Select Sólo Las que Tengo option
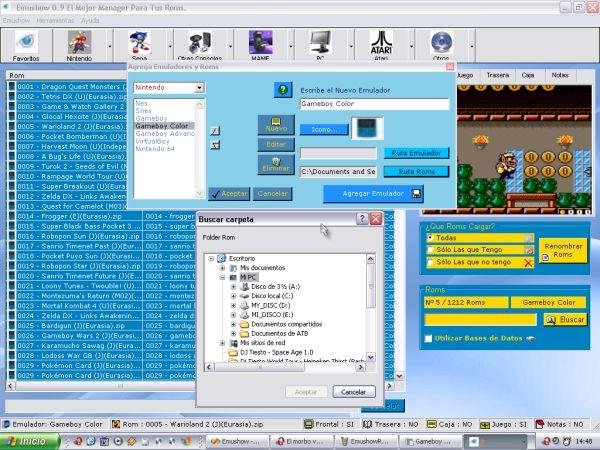The image size is (600, 450). pos(430,250)
